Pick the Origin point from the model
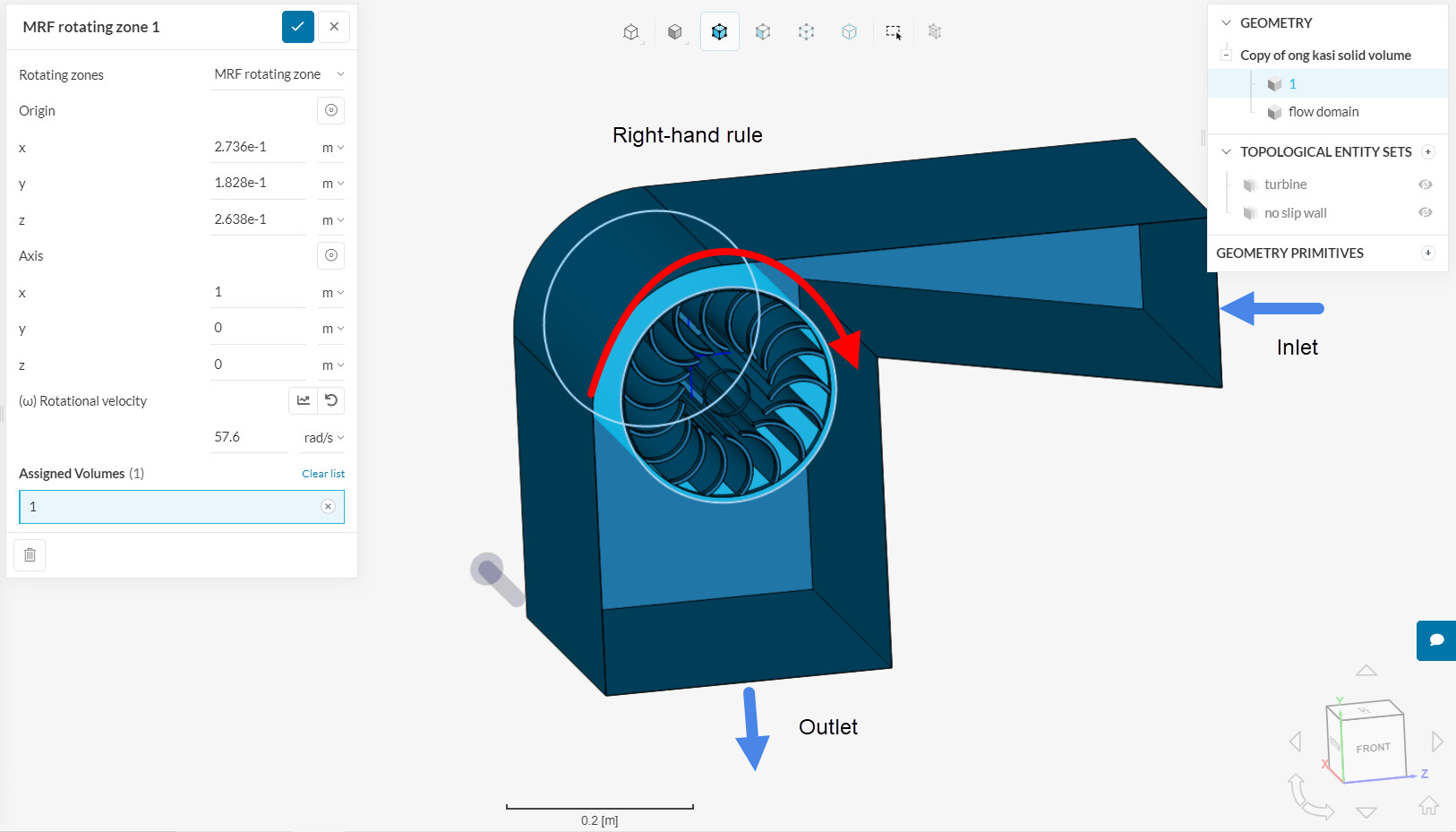Screen dimensions: 1456x832 pos(331,110)
